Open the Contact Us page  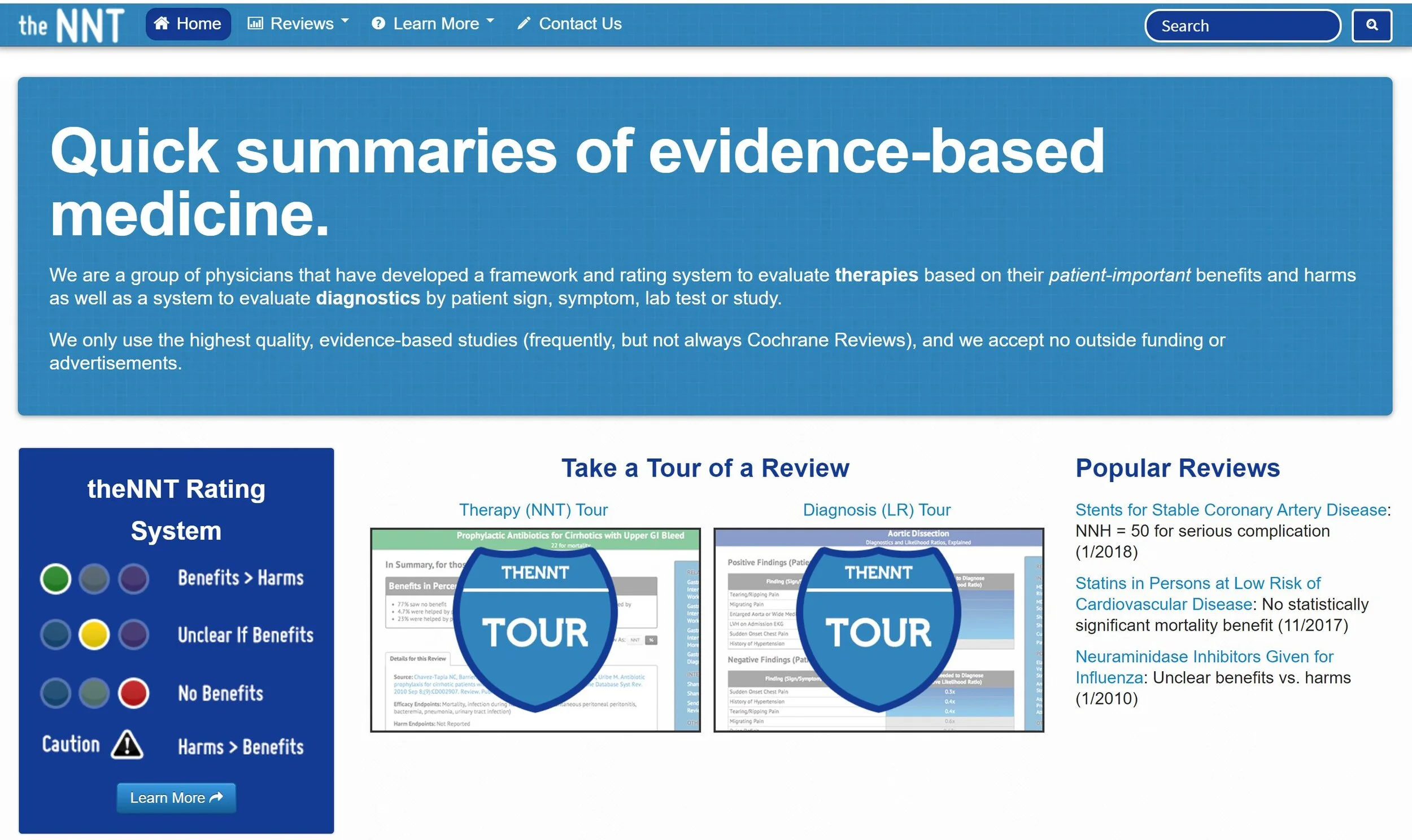point(579,24)
